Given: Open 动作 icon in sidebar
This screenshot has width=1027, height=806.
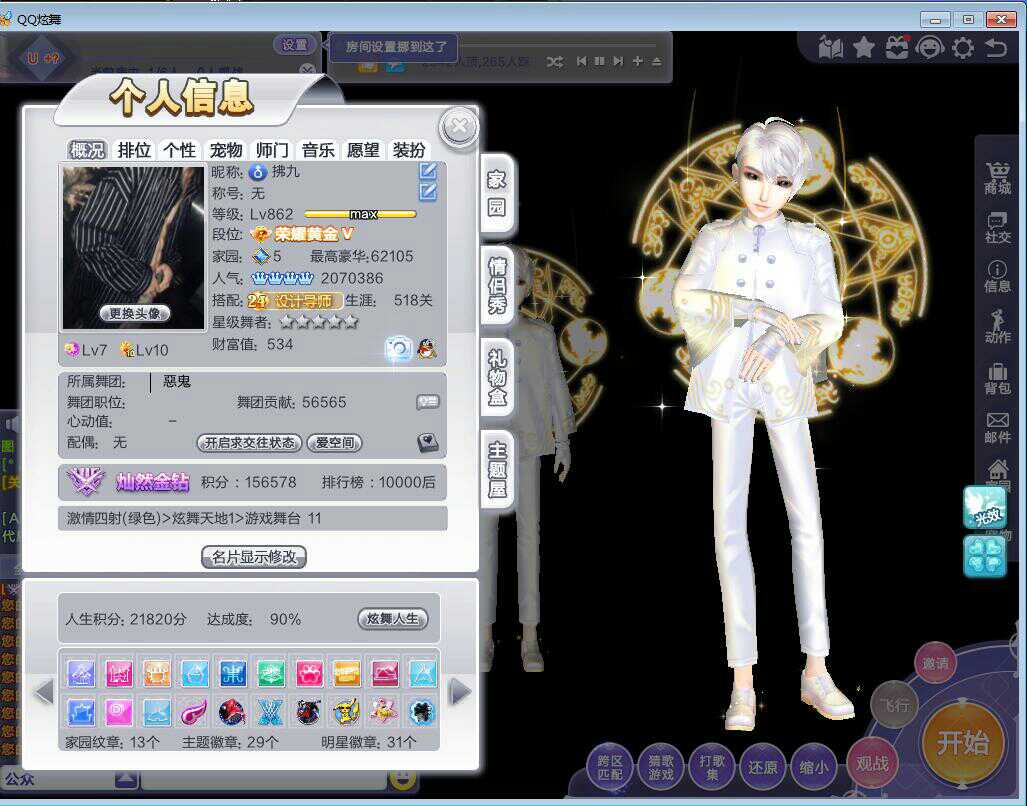Looking at the screenshot, I should (x=998, y=326).
